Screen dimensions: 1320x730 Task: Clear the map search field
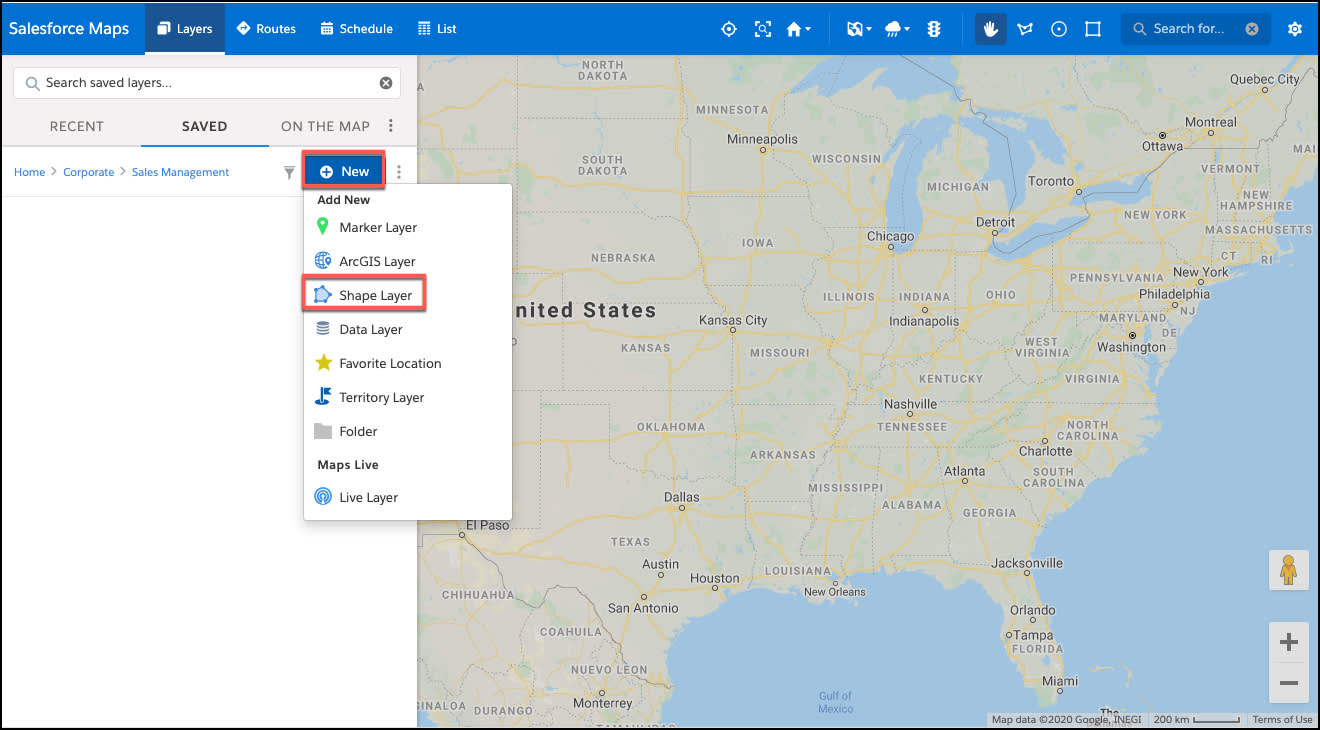1252,29
